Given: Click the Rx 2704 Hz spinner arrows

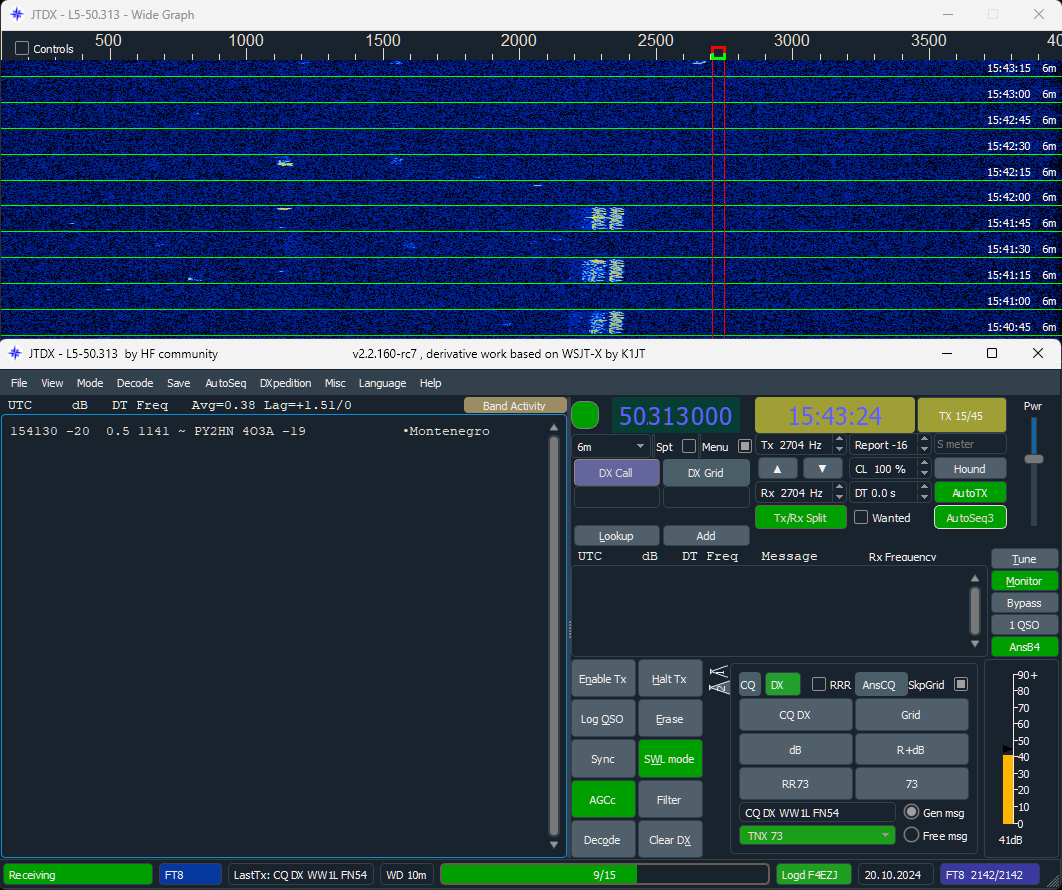Looking at the screenshot, I should pos(839,492).
